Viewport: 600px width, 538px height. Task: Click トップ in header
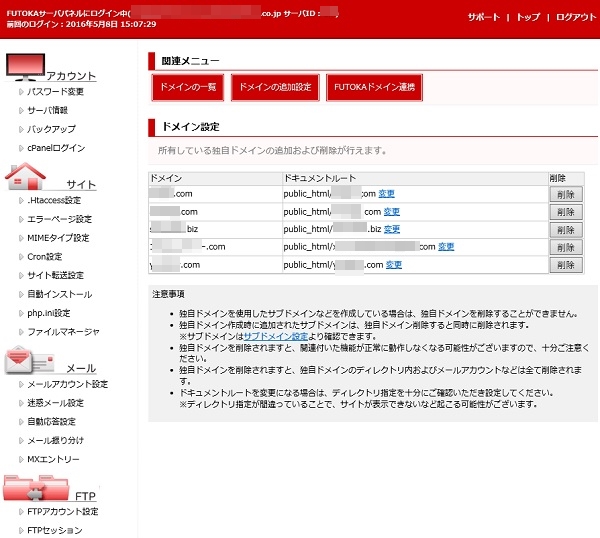point(528,17)
